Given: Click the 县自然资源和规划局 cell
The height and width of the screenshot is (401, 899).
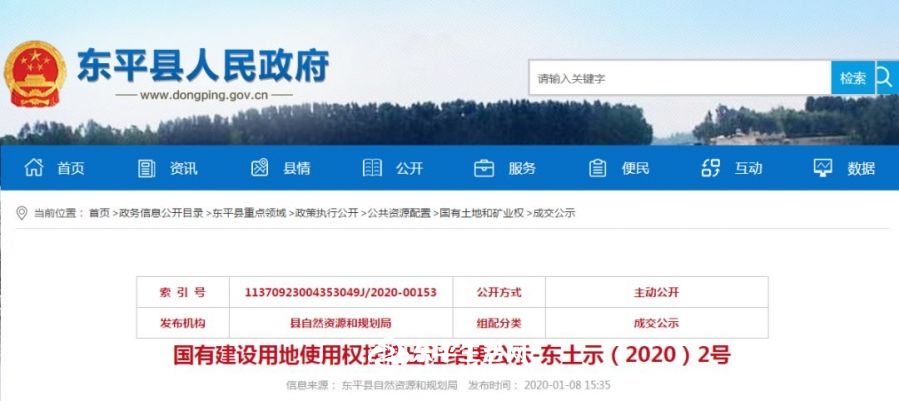Looking at the screenshot, I should click(x=341, y=323).
